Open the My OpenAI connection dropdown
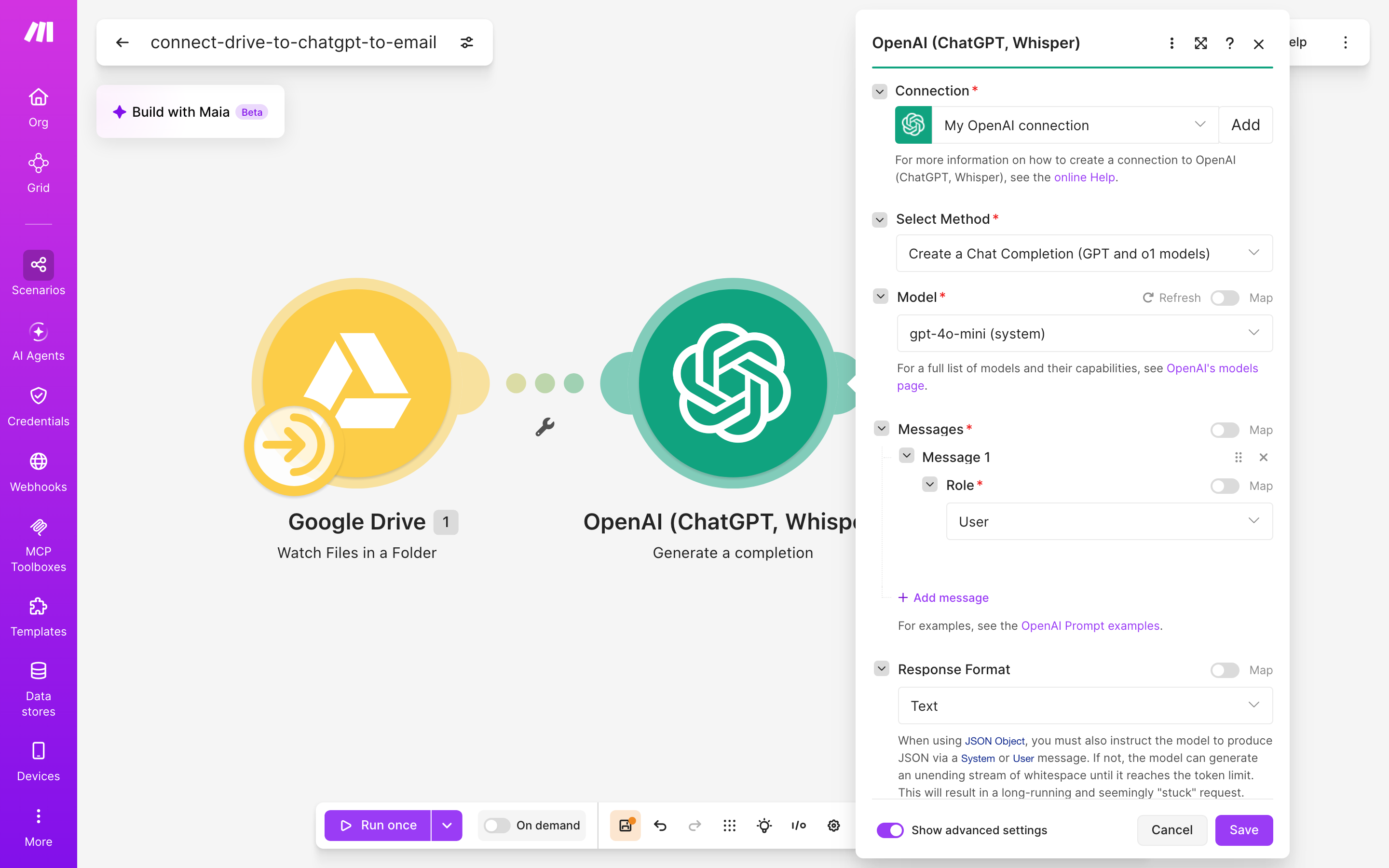1389x868 pixels. point(1075,125)
